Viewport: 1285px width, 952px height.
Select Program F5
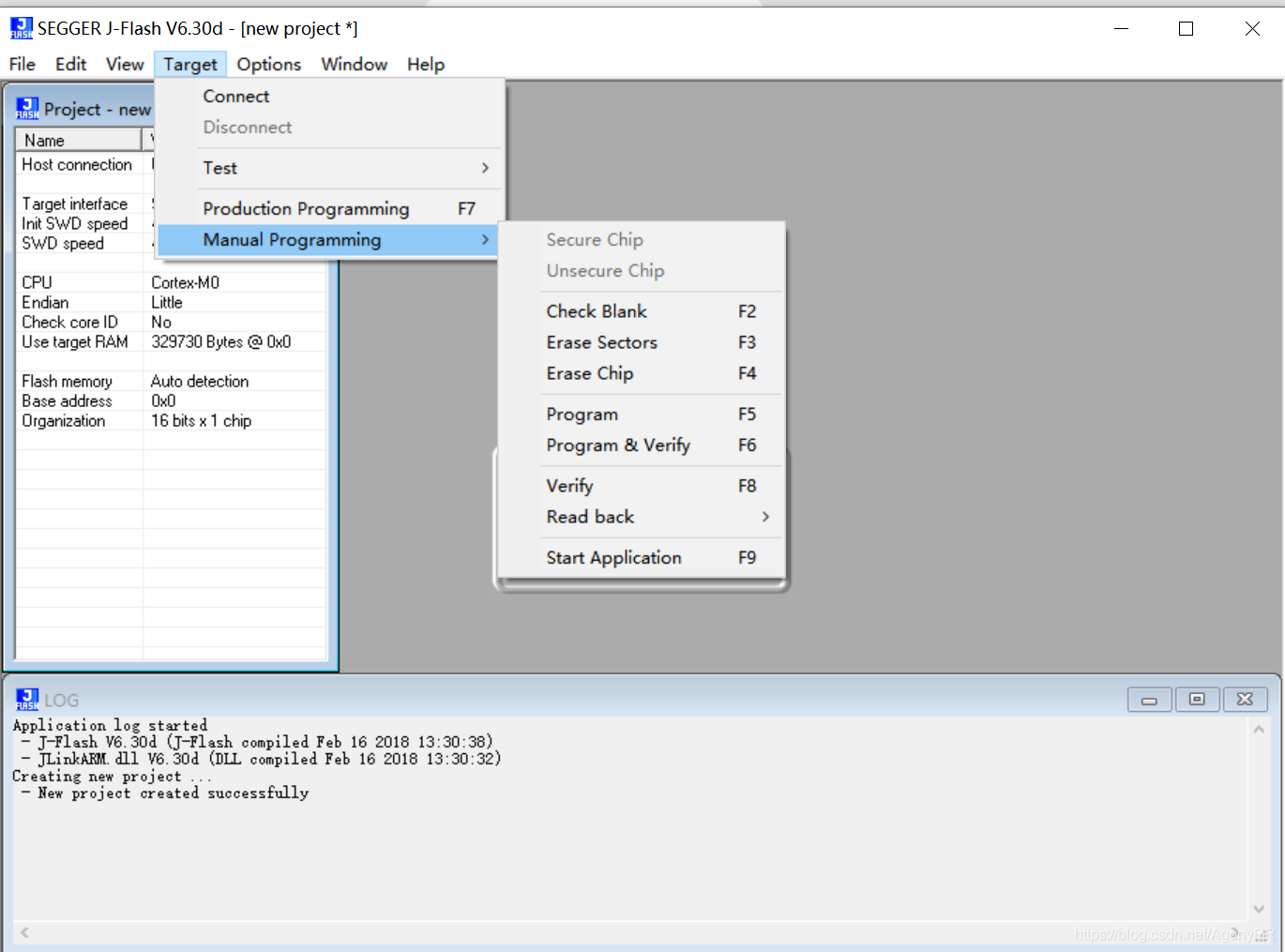[642, 415]
